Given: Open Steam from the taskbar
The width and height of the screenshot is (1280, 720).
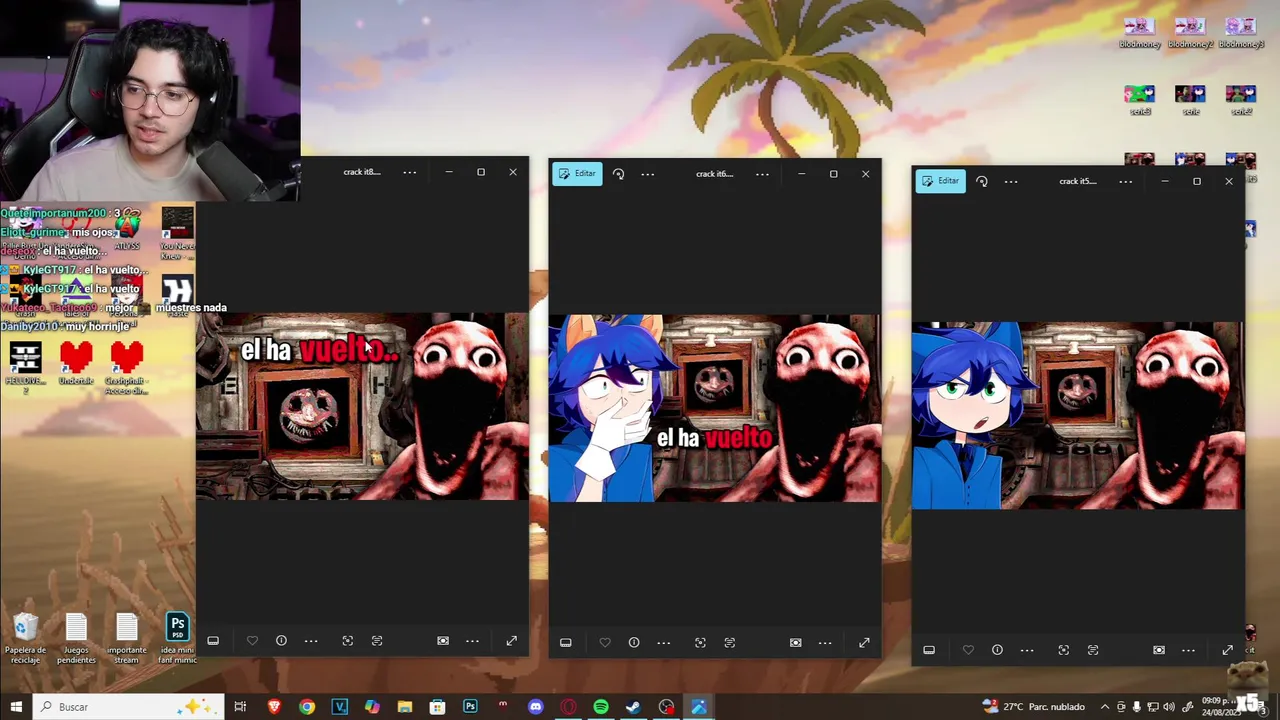Looking at the screenshot, I should 633,707.
